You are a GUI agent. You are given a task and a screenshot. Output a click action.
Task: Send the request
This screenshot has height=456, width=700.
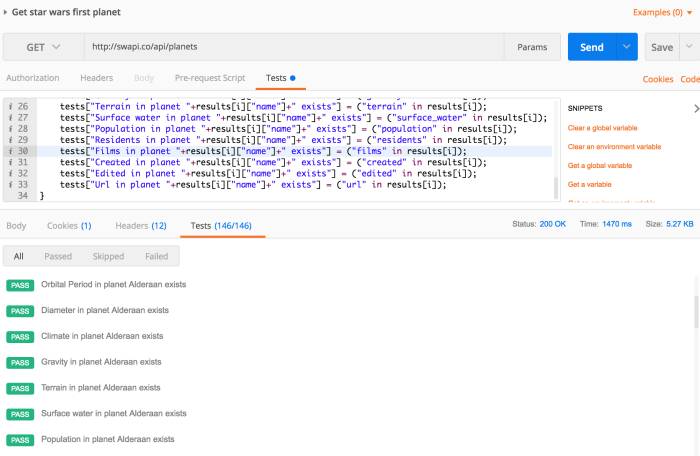591,47
